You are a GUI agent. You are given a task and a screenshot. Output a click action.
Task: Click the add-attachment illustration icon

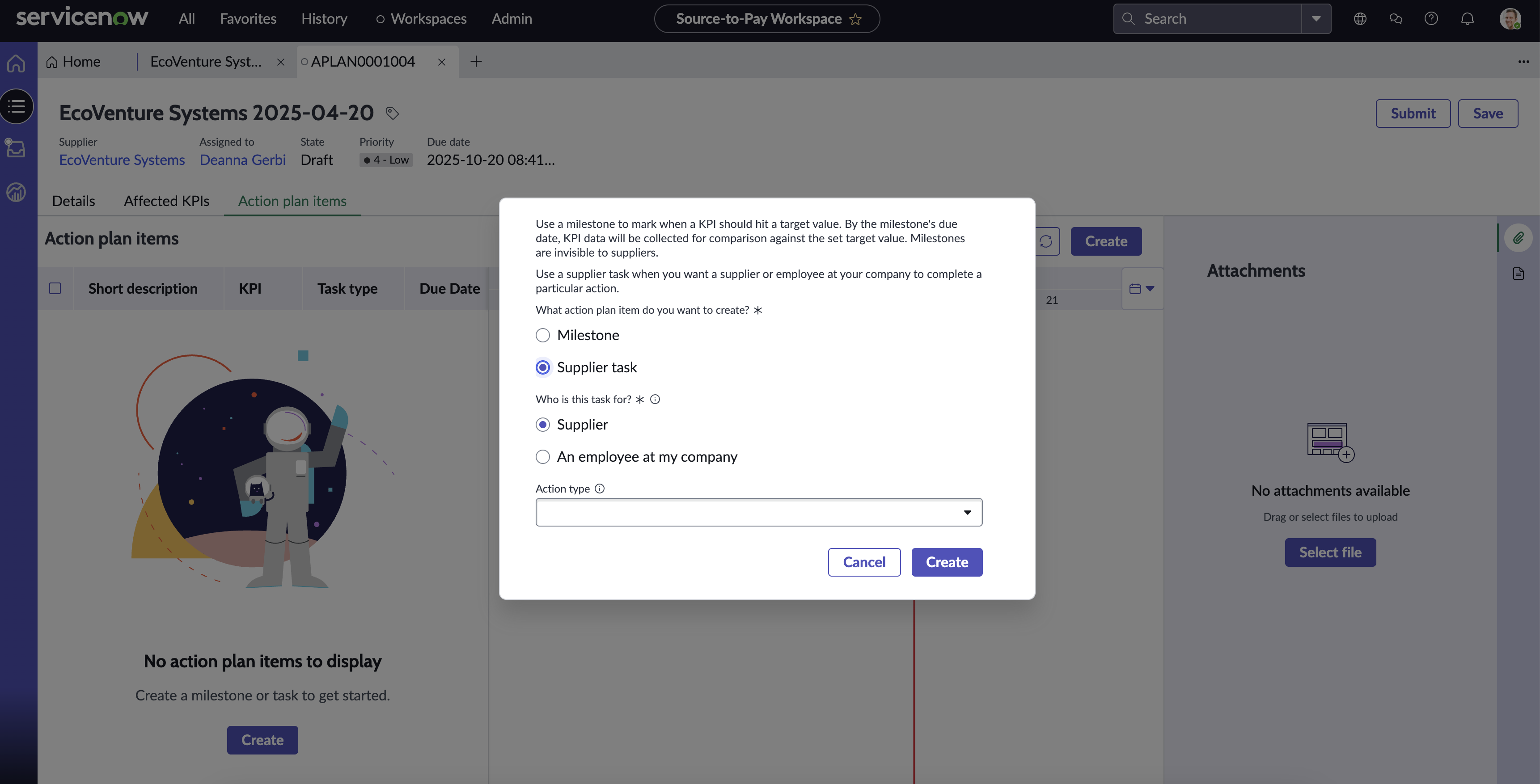coord(1330,442)
